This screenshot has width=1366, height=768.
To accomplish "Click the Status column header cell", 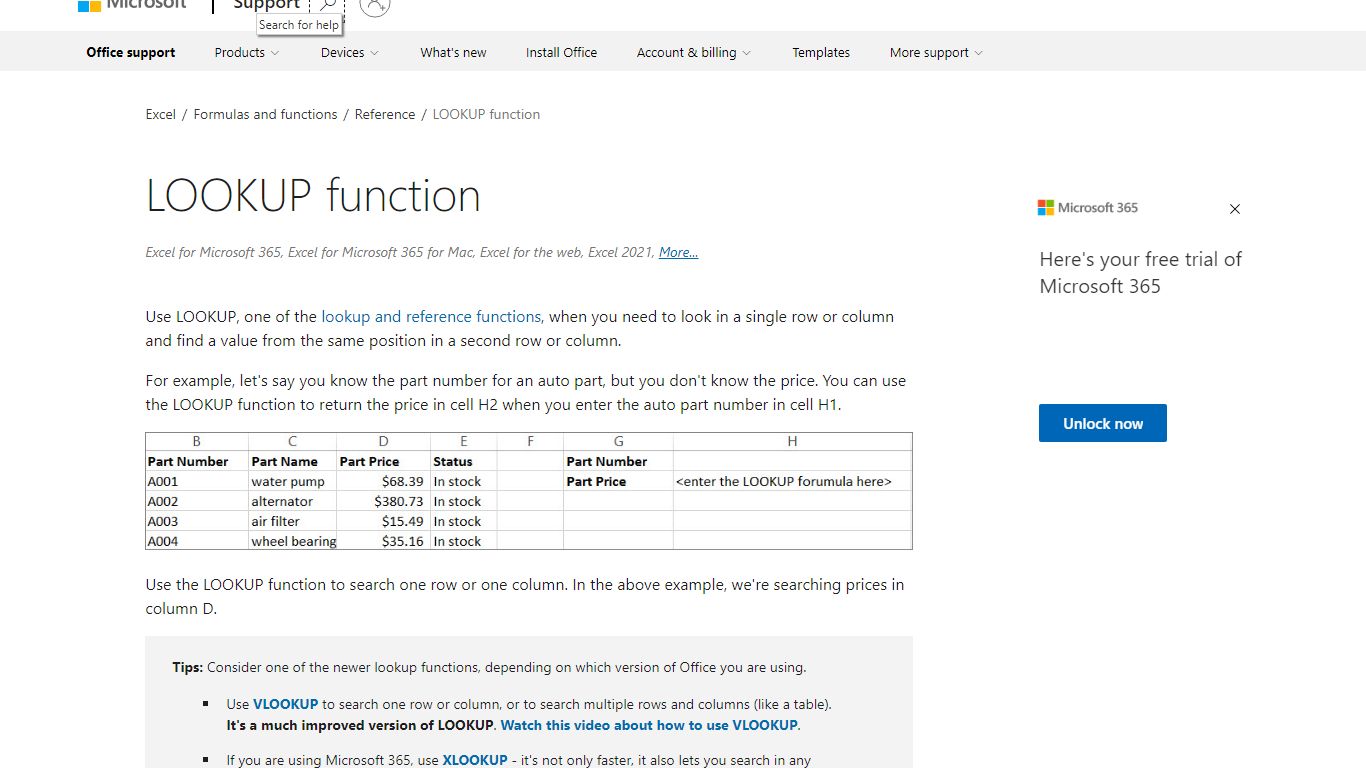I will click(464, 461).
